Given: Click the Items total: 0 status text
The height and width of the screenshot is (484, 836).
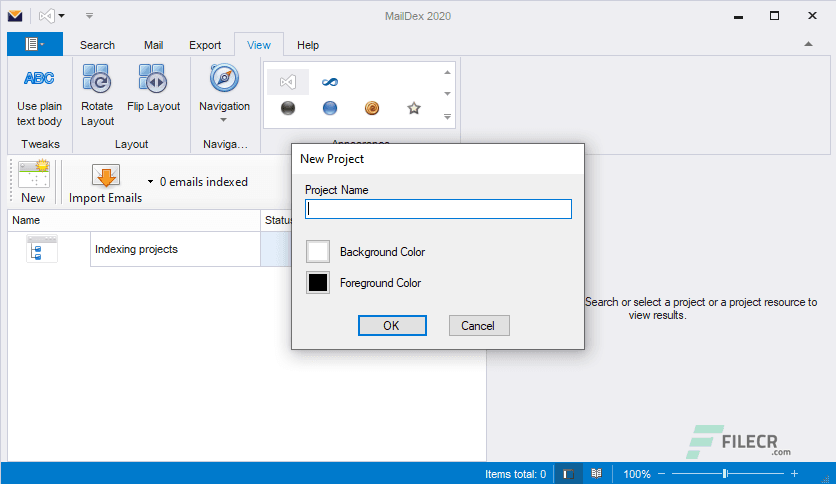Looking at the screenshot, I should [x=515, y=474].
